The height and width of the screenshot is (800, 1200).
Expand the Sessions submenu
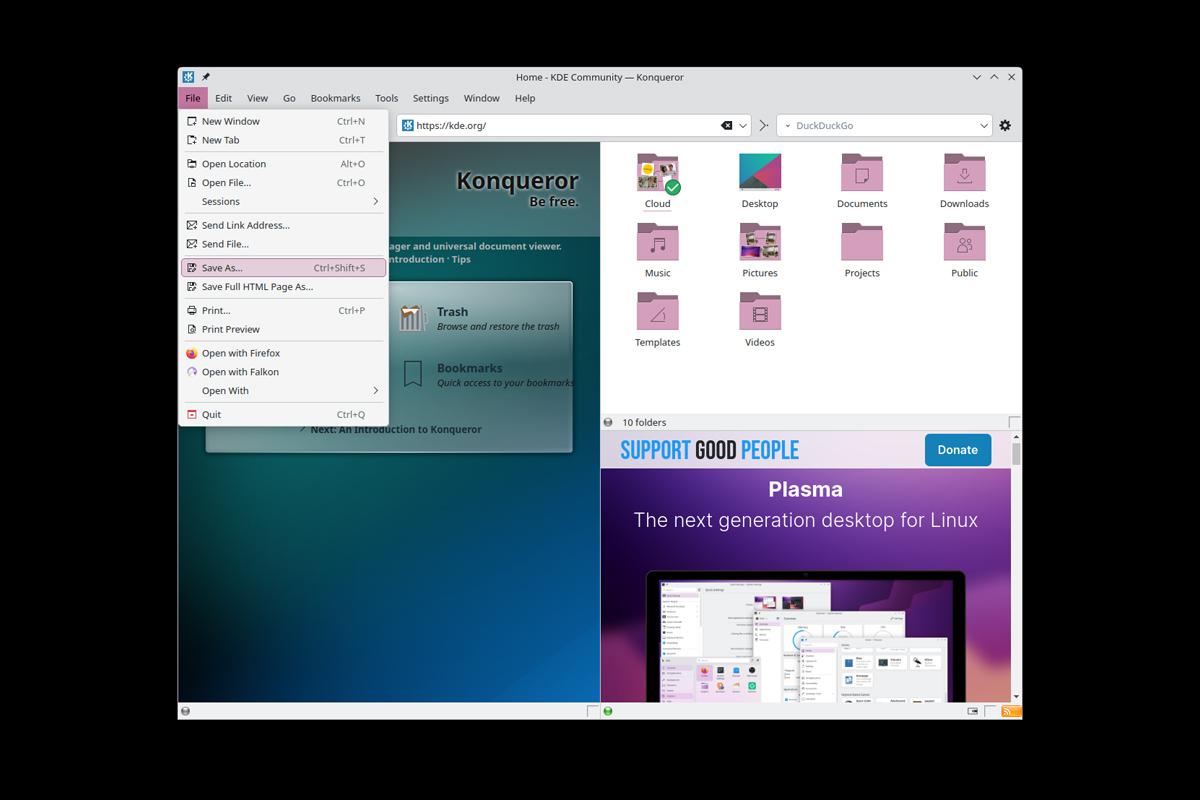point(283,201)
